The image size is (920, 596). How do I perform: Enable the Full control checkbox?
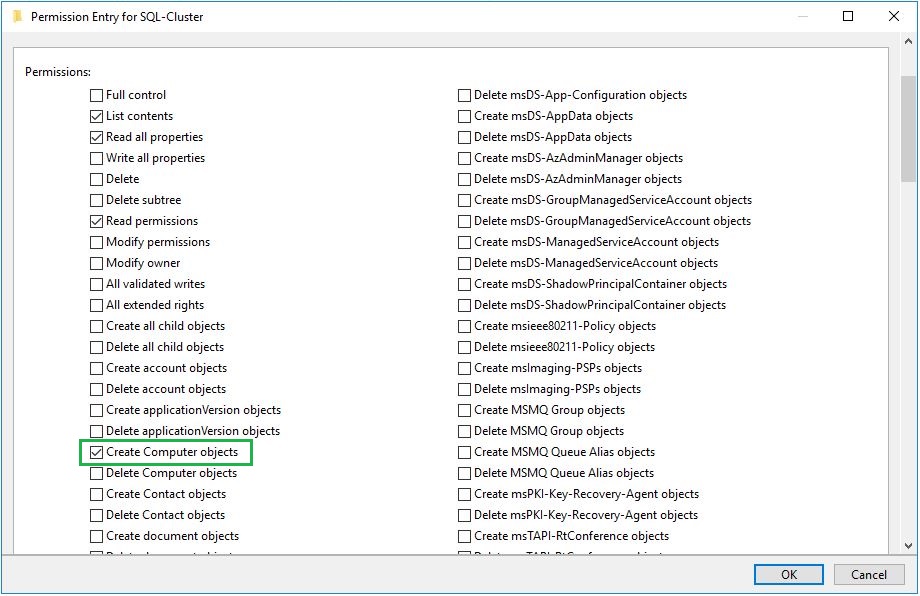97,95
